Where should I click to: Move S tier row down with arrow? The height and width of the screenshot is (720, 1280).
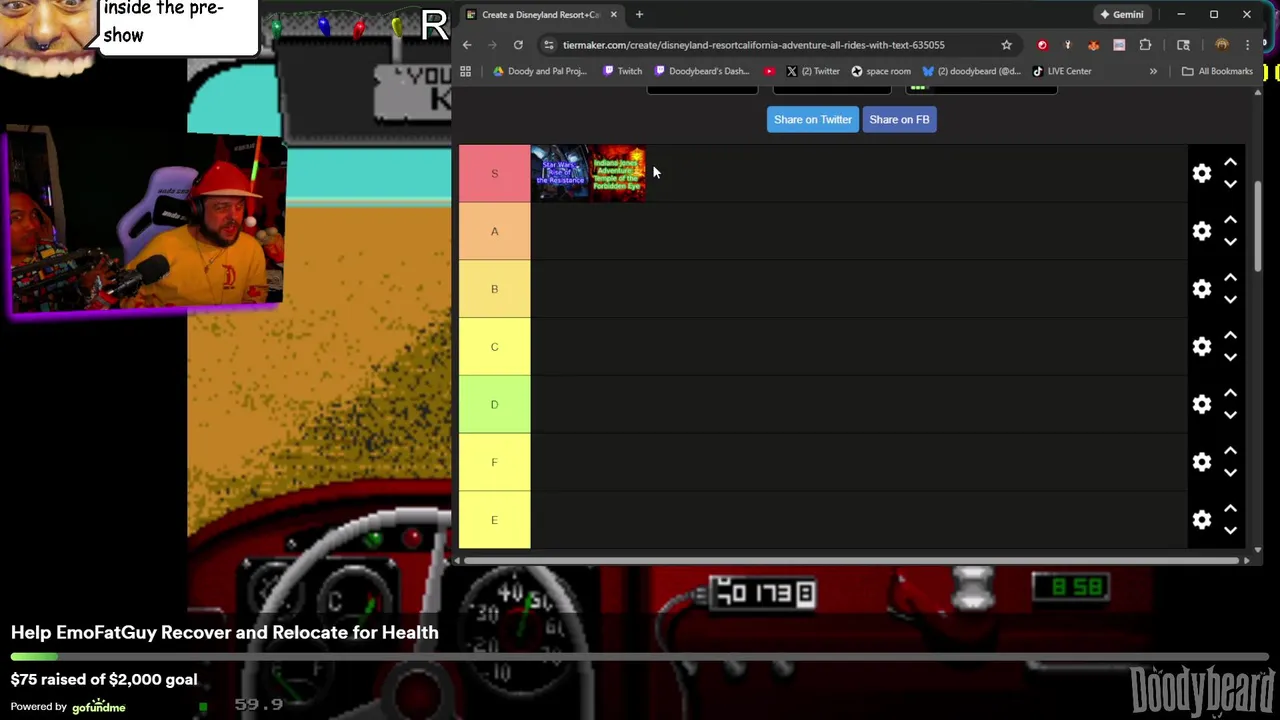point(1231,184)
